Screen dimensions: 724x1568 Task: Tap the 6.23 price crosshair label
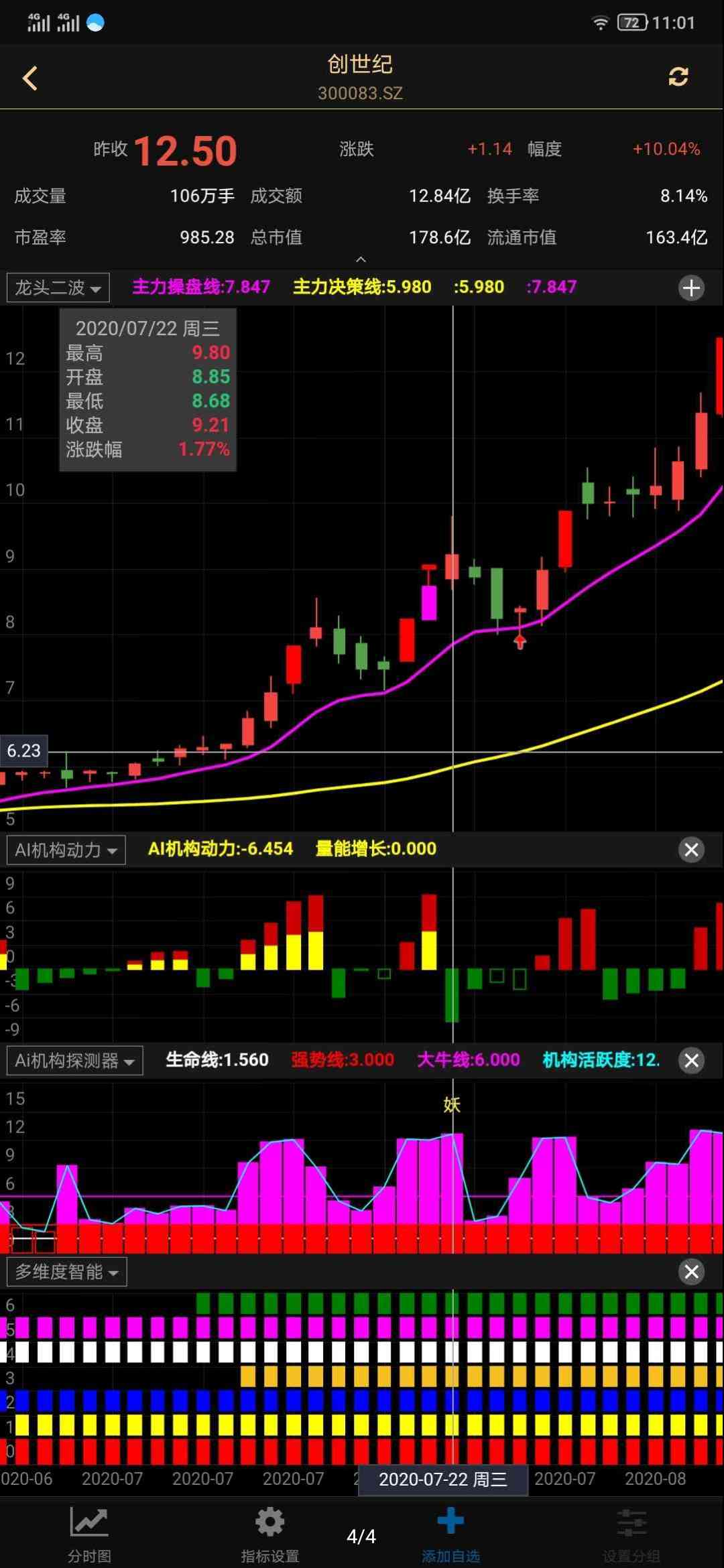[24, 751]
